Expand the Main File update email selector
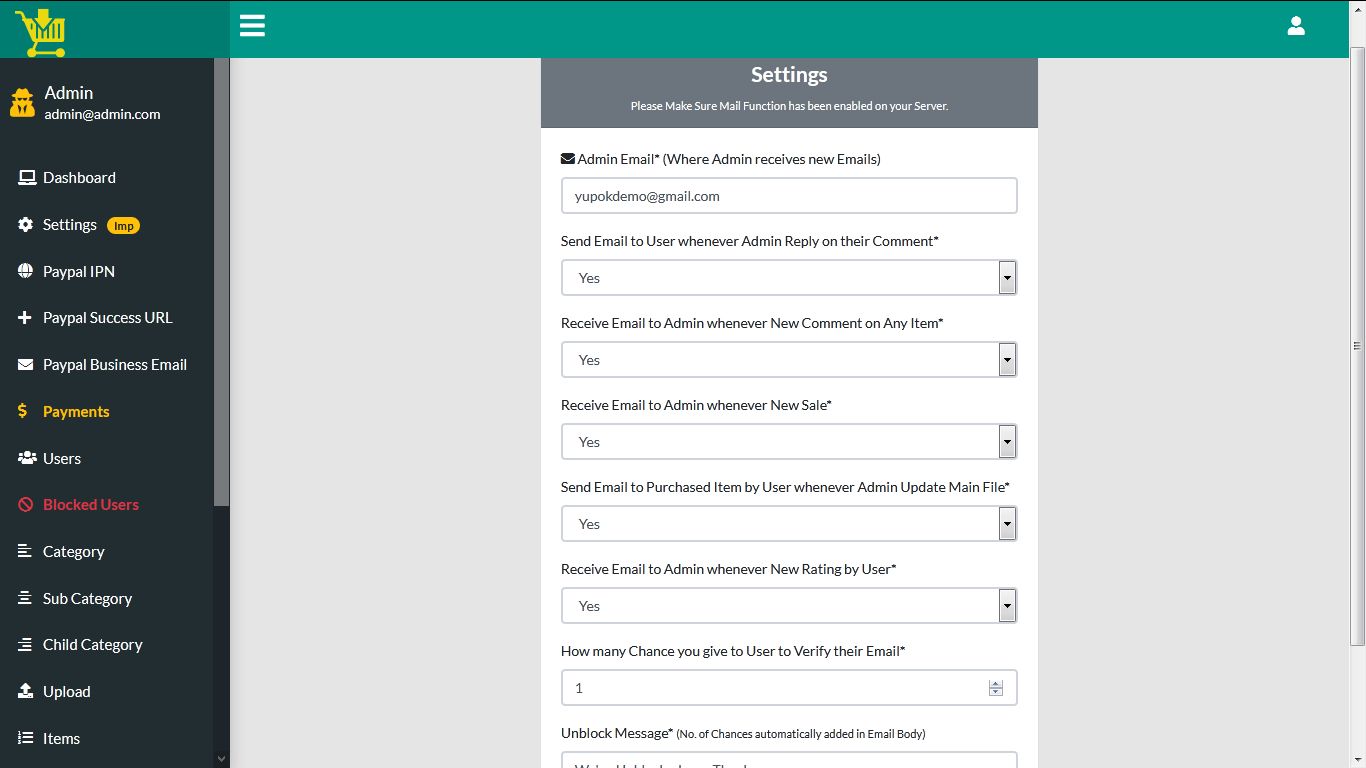This screenshot has height=768, width=1366. click(x=1007, y=523)
